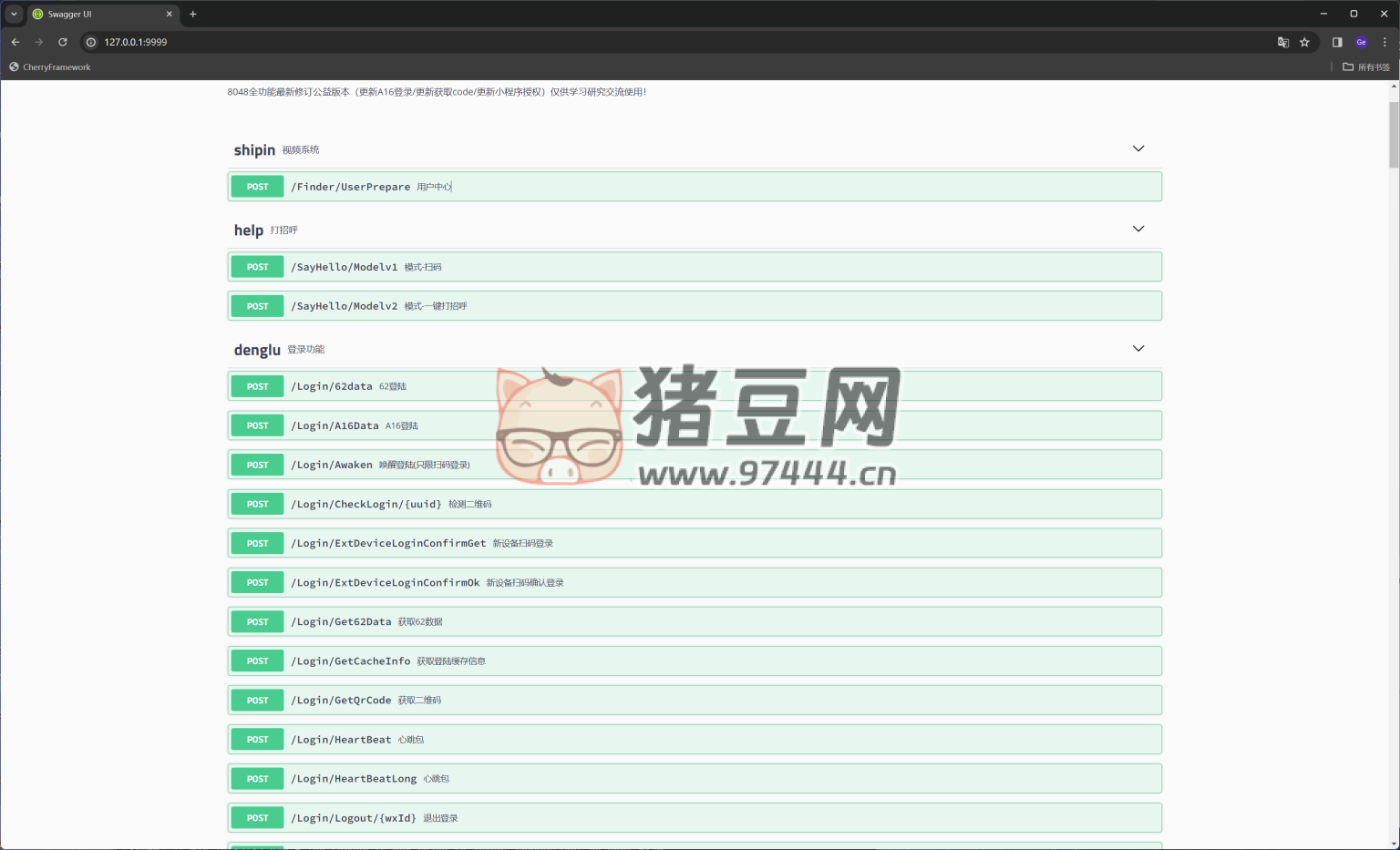Click the site info icon in address bar
This screenshot has width=1400, height=850.
click(91, 42)
